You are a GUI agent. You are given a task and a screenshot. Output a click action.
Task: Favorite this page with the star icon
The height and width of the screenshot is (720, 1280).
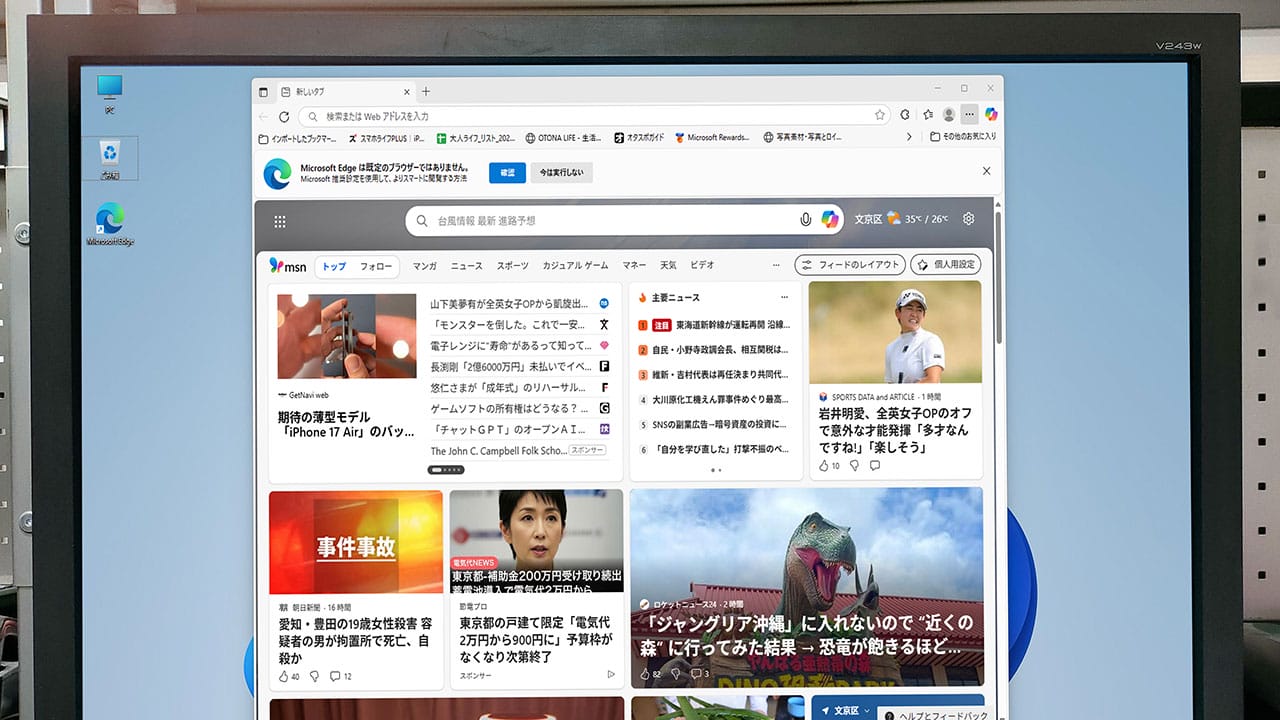tap(880, 116)
